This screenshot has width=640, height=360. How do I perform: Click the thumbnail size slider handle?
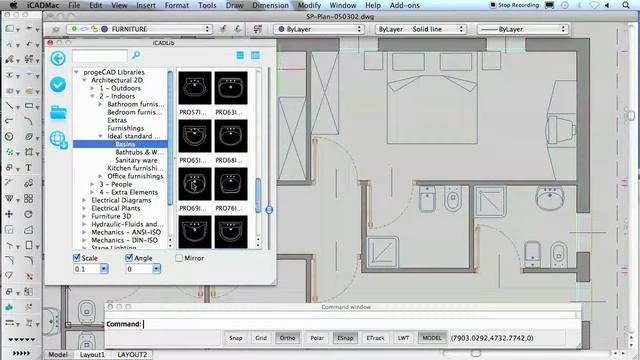tap(269, 209)
